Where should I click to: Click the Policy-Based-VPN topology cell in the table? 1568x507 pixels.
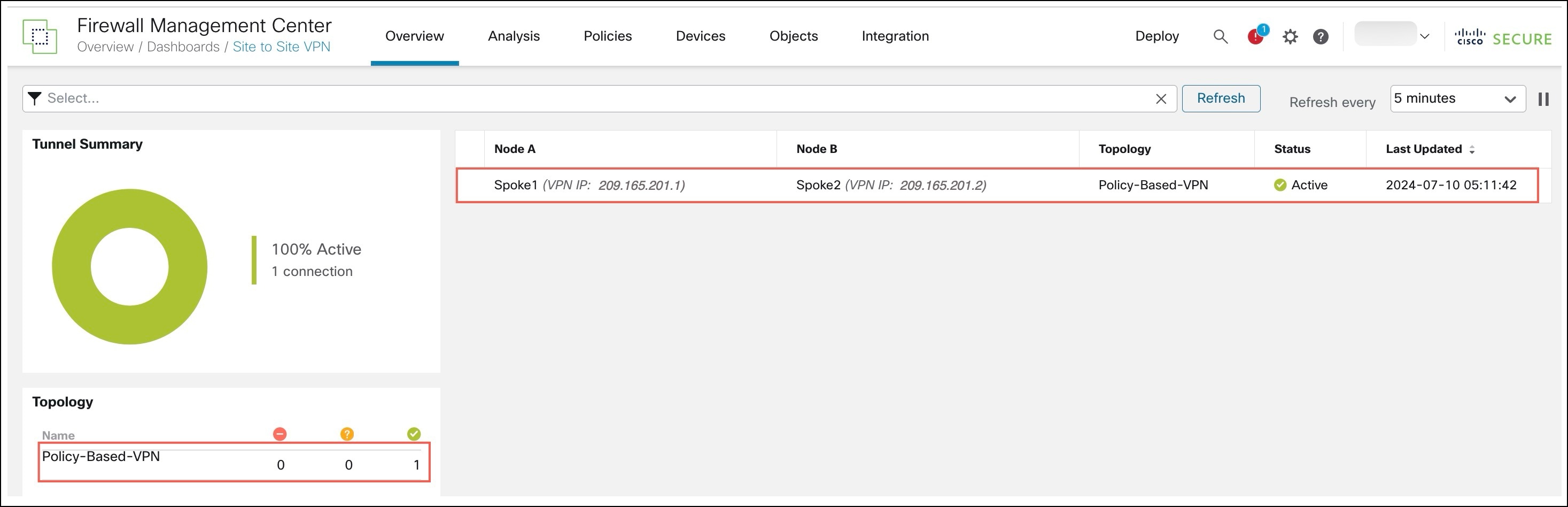[1153, 185]
